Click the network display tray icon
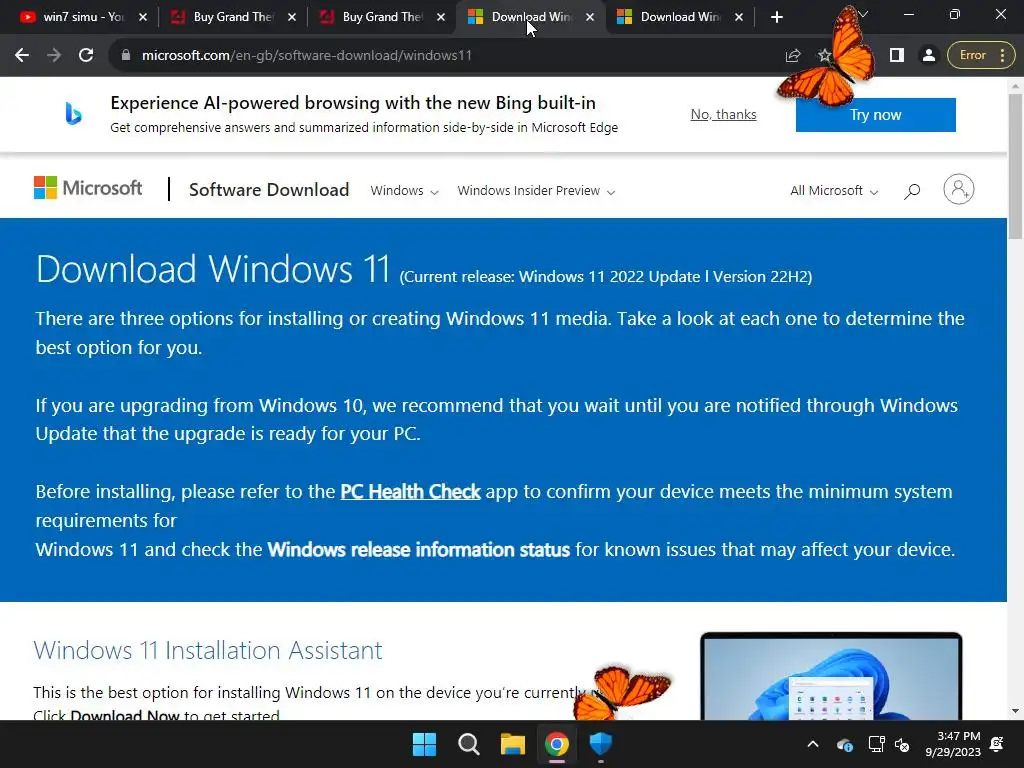This screenshot has width=1024, height=768. pyautogui.click(x=876, y=744)
